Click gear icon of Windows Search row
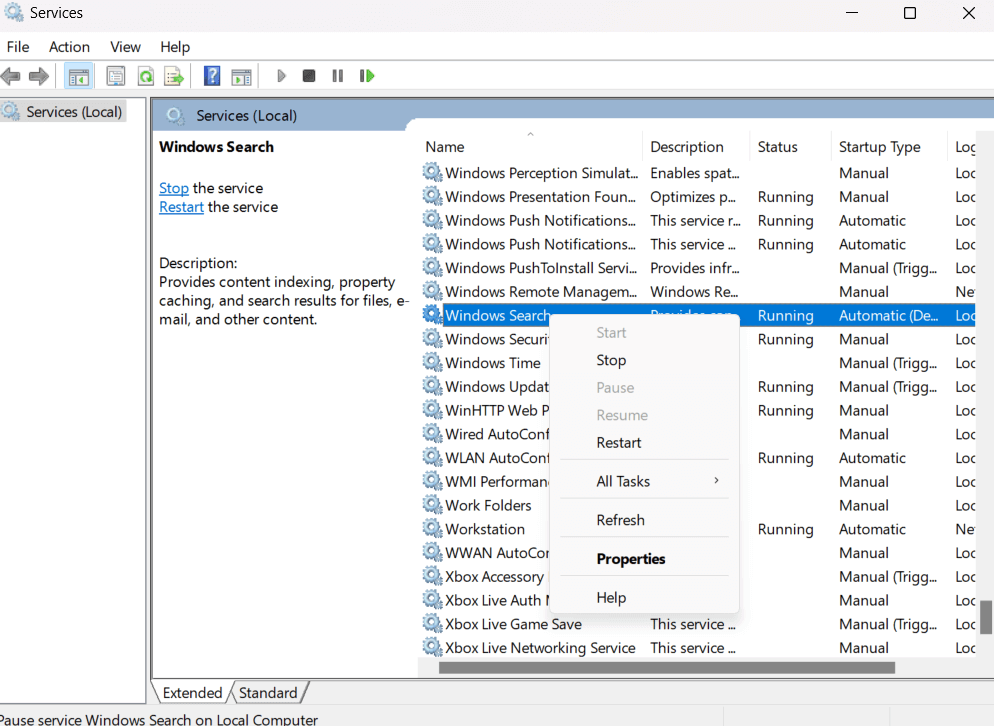This screenshot has width=994, height=726. (432, 314)
